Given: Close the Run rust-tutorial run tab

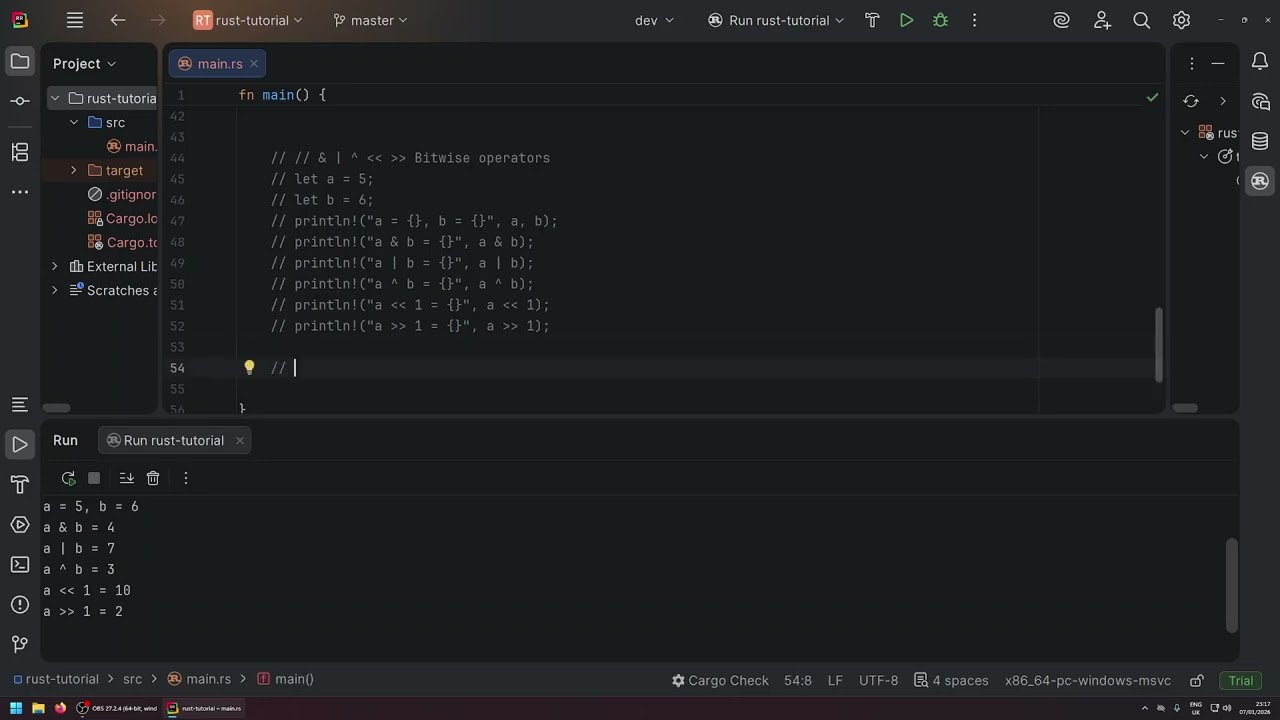Looking at the screenshot, I should click(239, 440).
